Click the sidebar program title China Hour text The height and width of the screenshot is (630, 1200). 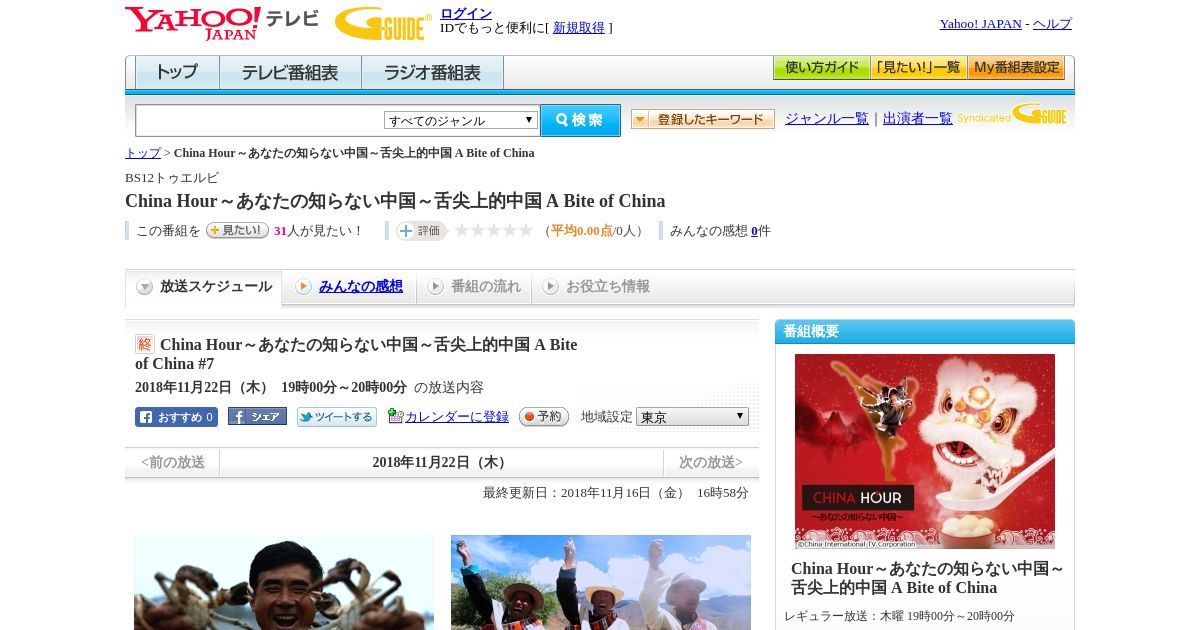(928, 578)
